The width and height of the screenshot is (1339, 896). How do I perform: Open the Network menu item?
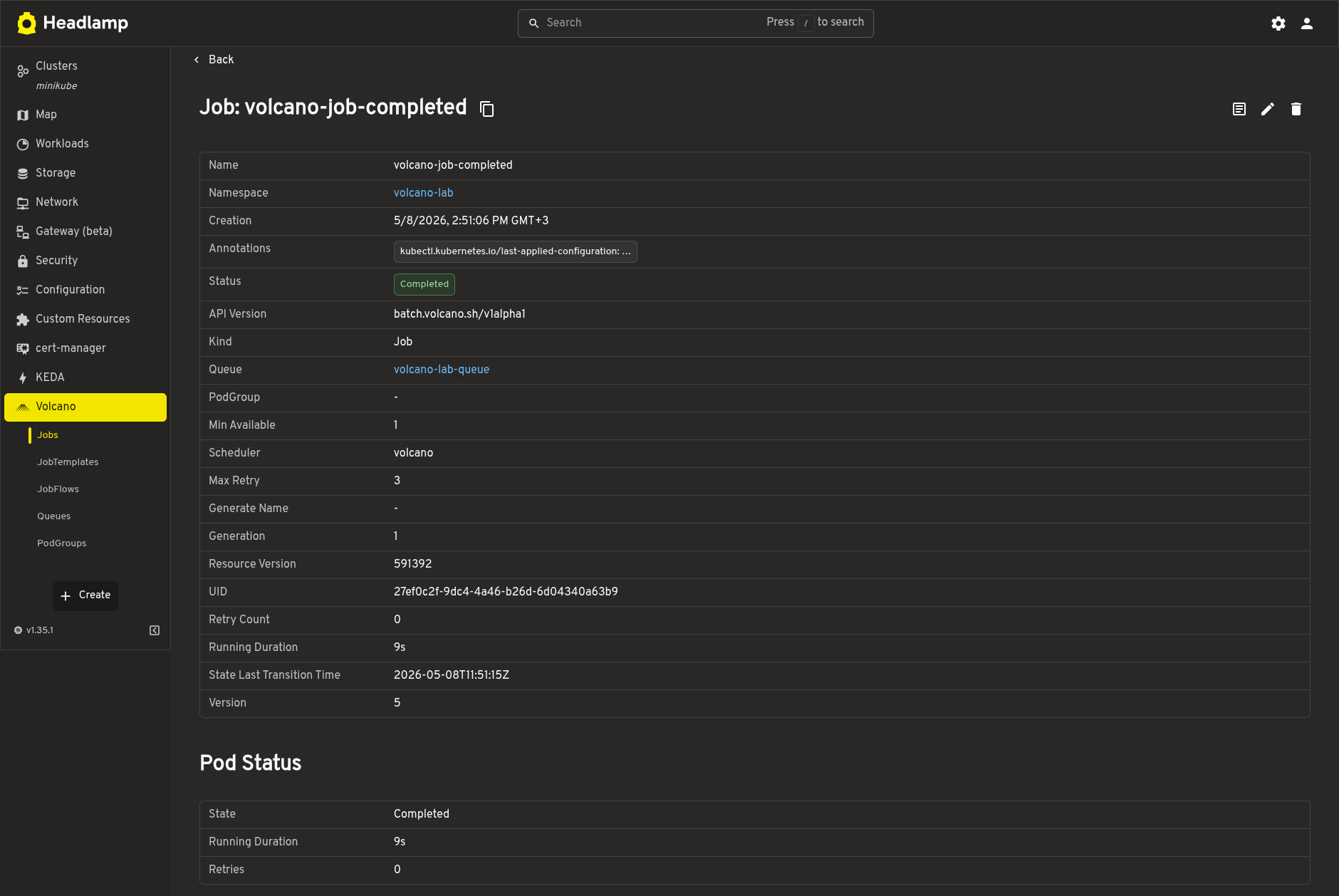85,202
